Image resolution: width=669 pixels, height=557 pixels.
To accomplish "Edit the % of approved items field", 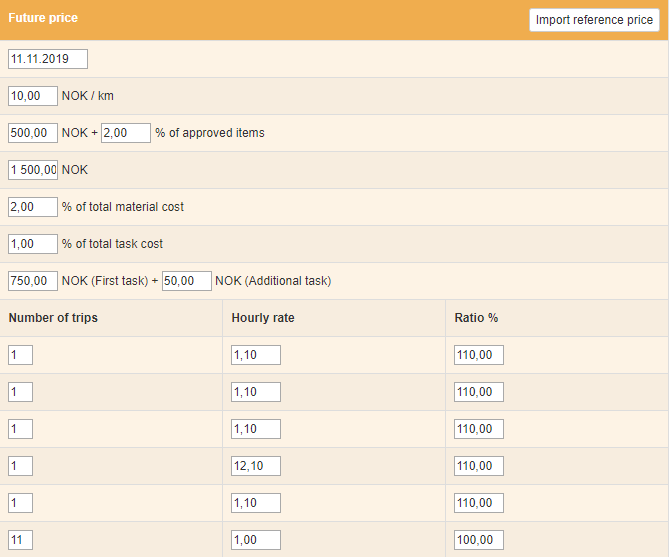I will (126, 133).
